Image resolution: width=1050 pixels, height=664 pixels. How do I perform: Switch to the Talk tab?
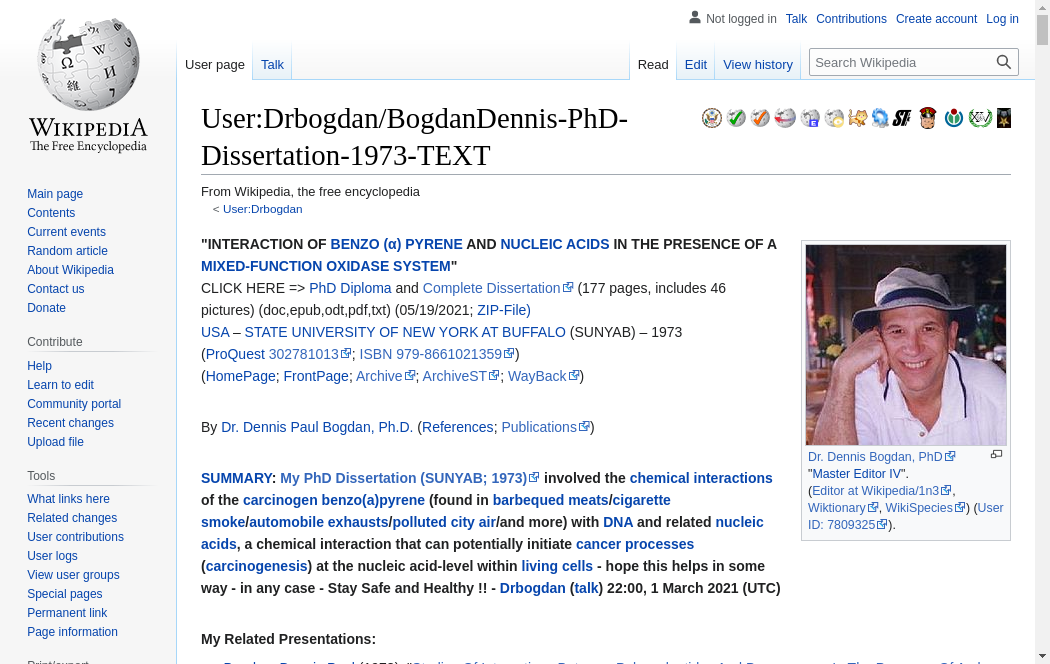[272, 64]
